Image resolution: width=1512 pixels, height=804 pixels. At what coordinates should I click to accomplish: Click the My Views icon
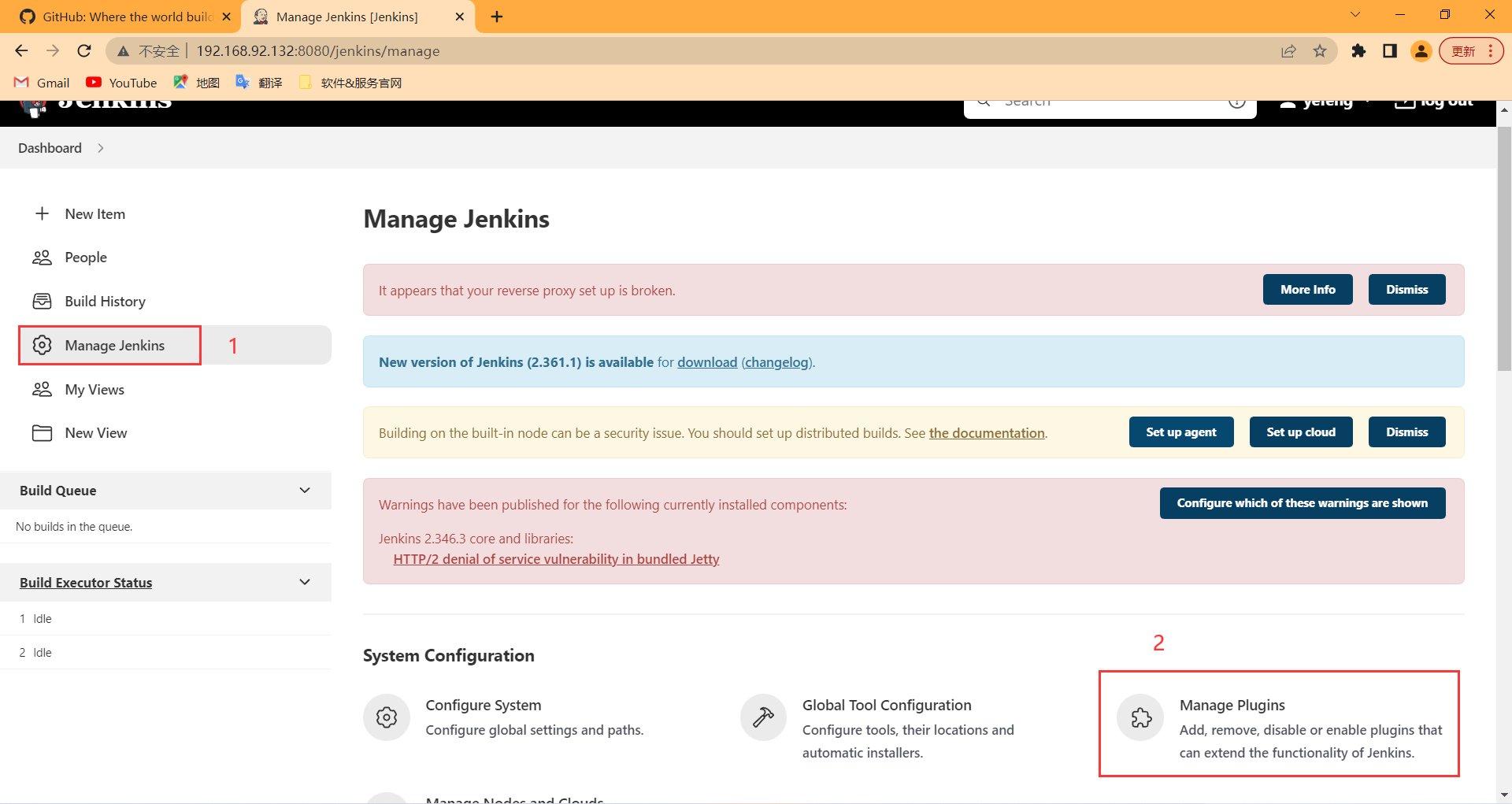pyautogui.click(x=42, y=389)
